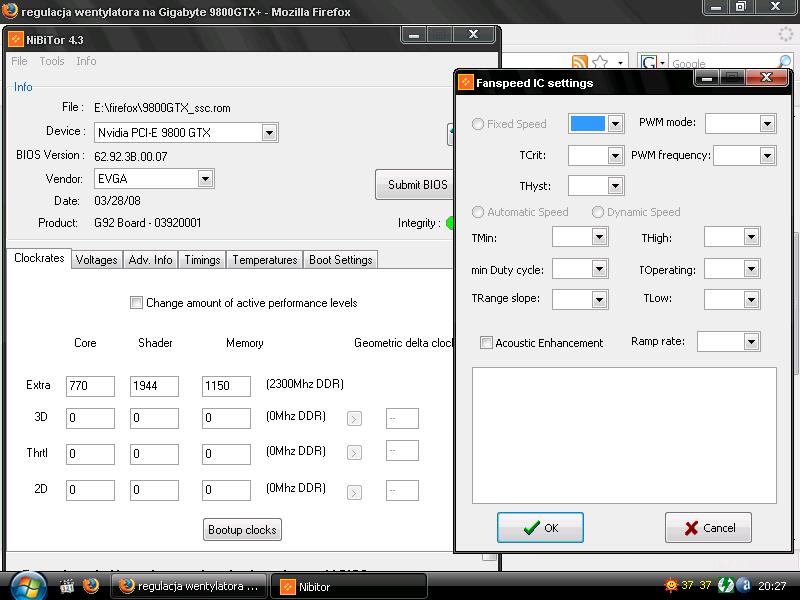Image resolution: width=800 pixels, height=600 pixels.
Task: Open the PWM mode dropdown
Action: tap(767, 123)
